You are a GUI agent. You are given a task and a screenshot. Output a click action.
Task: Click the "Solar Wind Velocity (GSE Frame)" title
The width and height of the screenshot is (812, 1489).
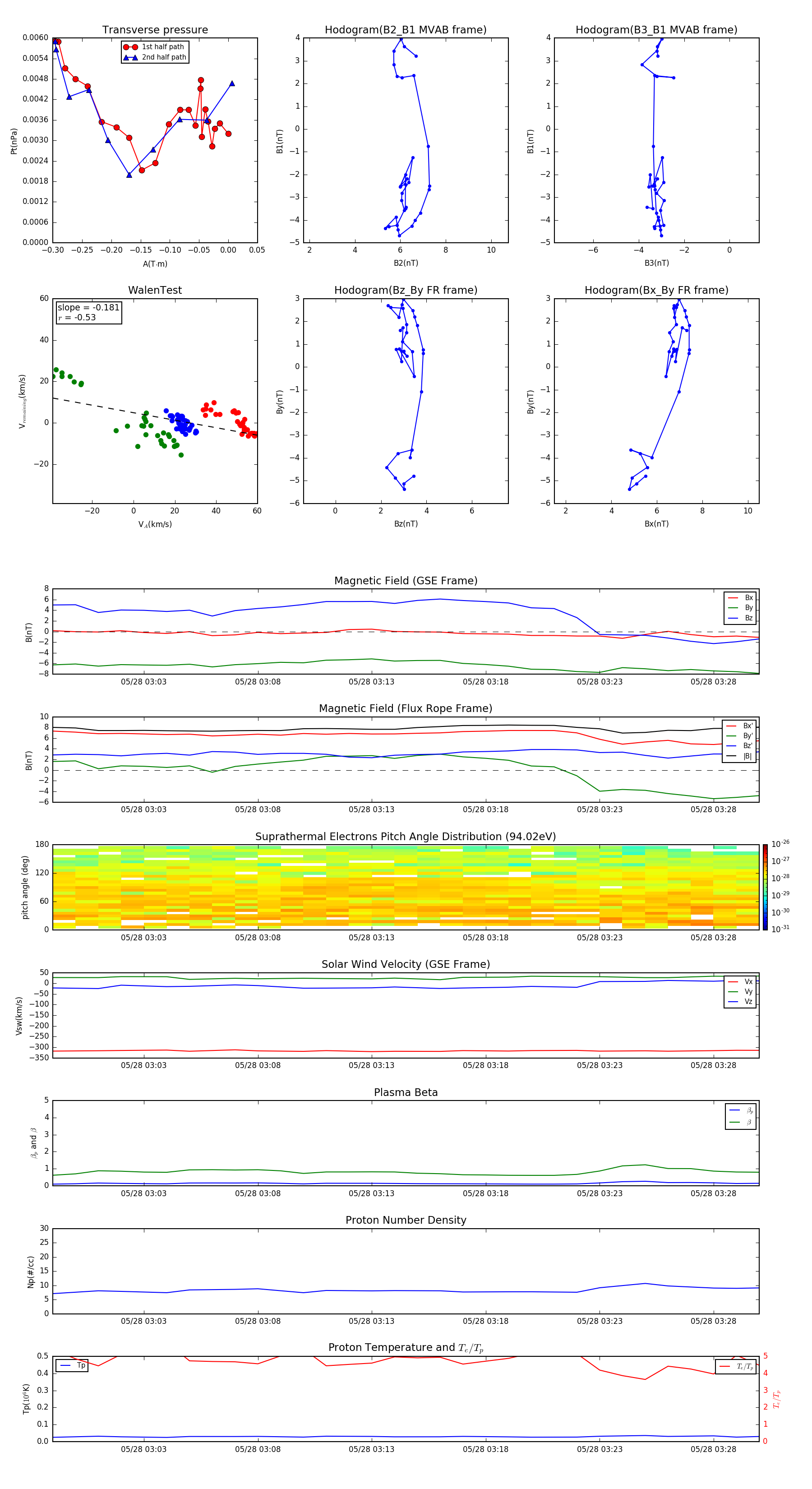[x=406, y=964]
